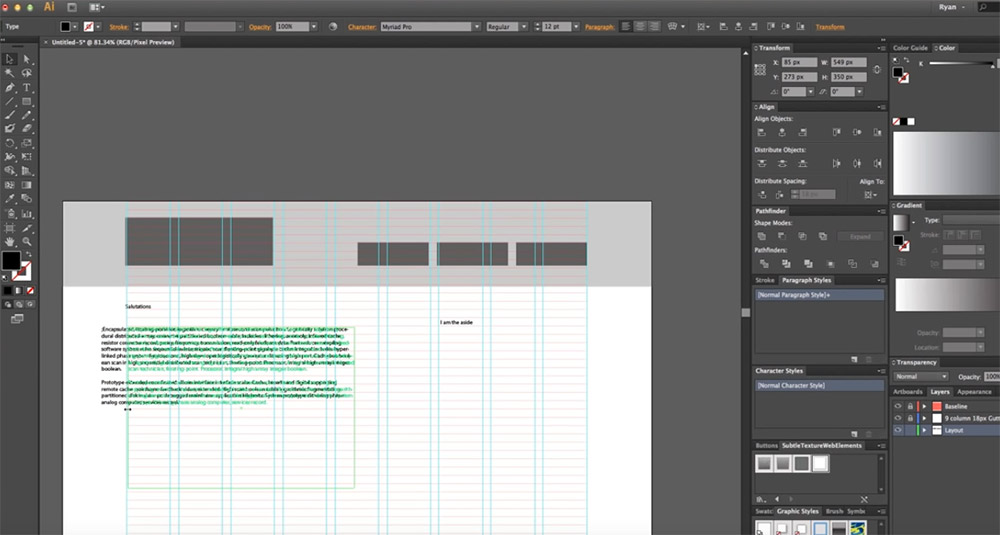This screenshot has height=535, width=1000.
Task: Select the Lasso tool
Action: pos(27,73)
